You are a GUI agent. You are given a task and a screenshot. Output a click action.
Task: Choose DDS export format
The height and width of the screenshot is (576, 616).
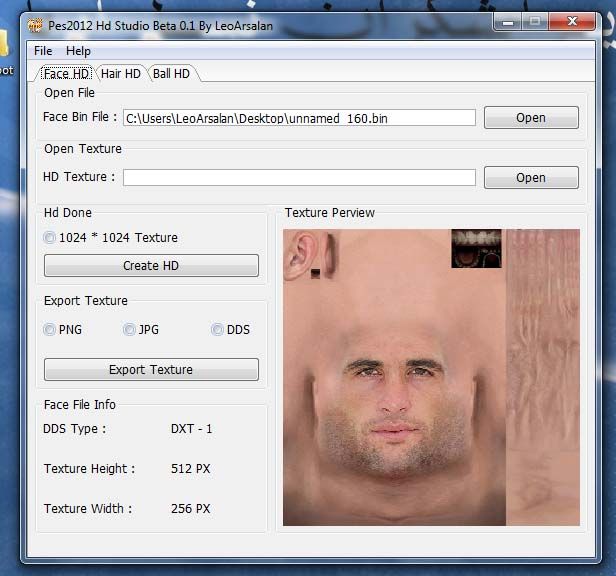217,329
